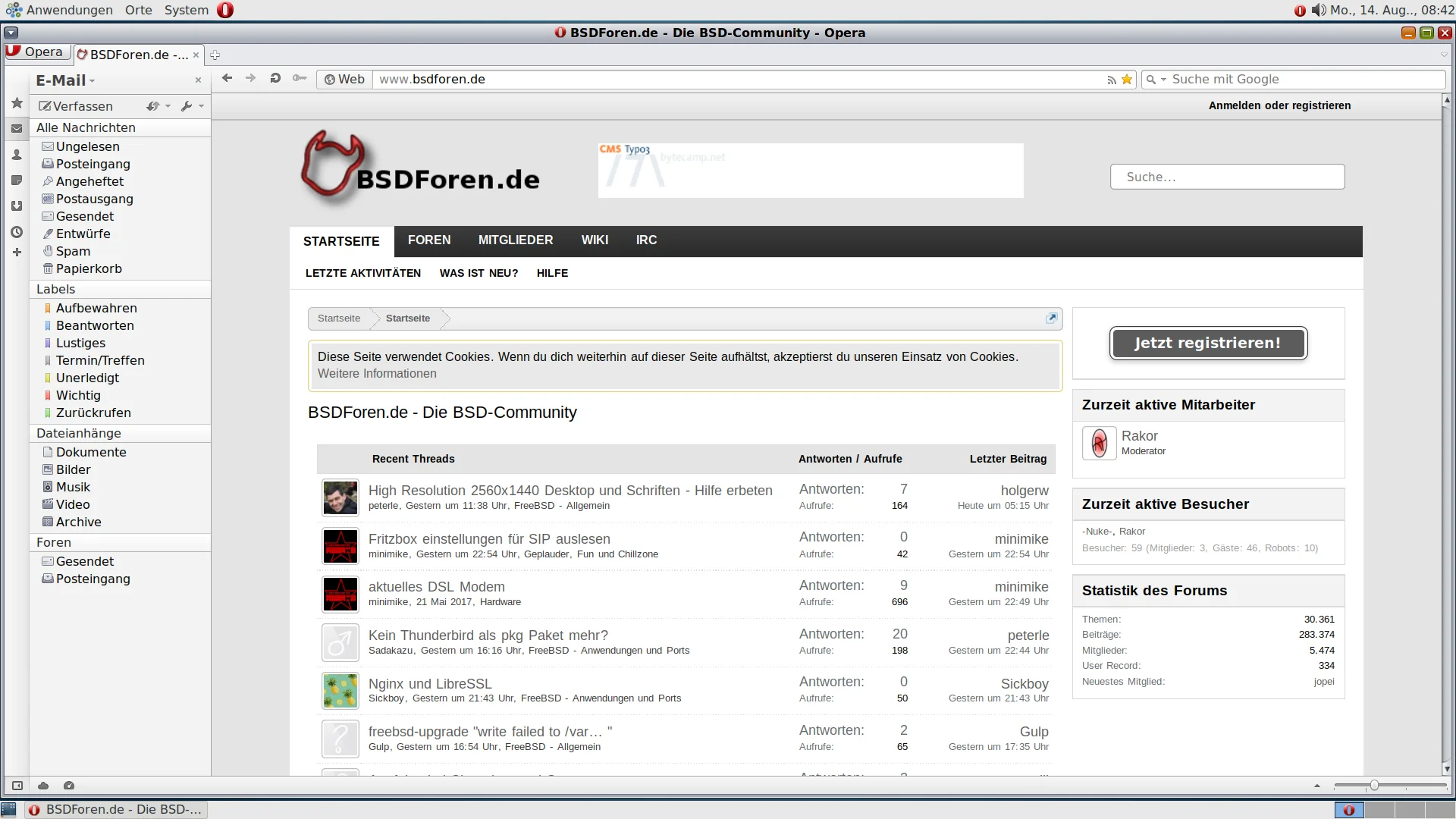
Task: Click the breadcrumb open-quick-navigation icon
Action: click(x=1051, y=318)
